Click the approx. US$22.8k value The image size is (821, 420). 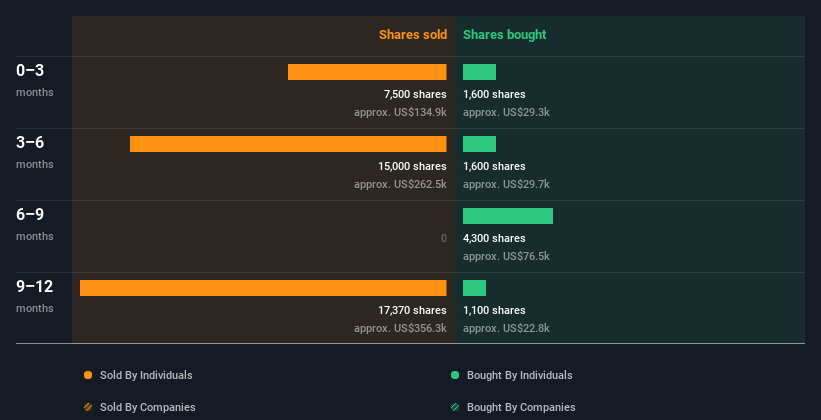[506, 328]
